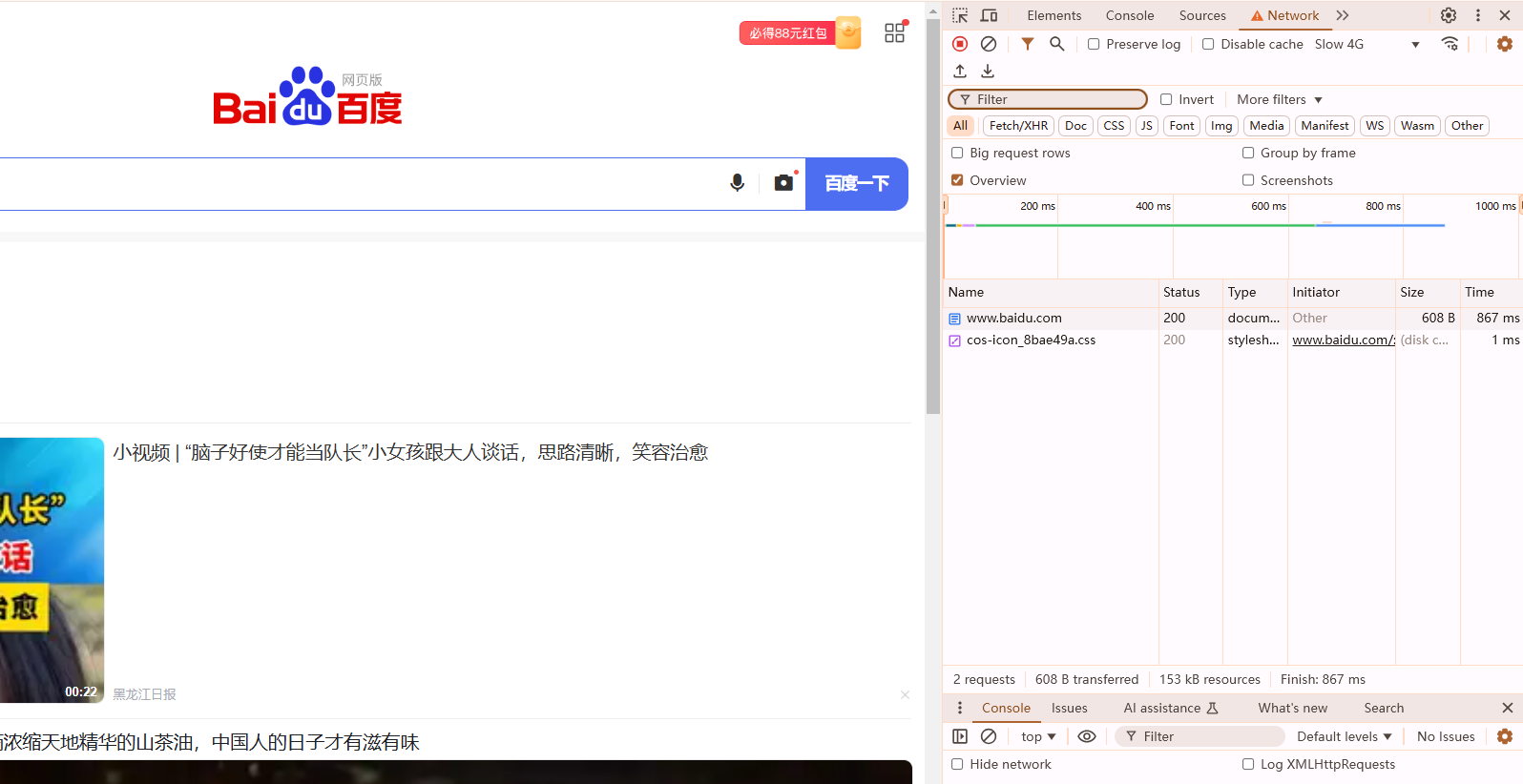Check the Invert filter checkbox
The image size is (1523, 784).
pyautogui.click(x=1166, y=99)
